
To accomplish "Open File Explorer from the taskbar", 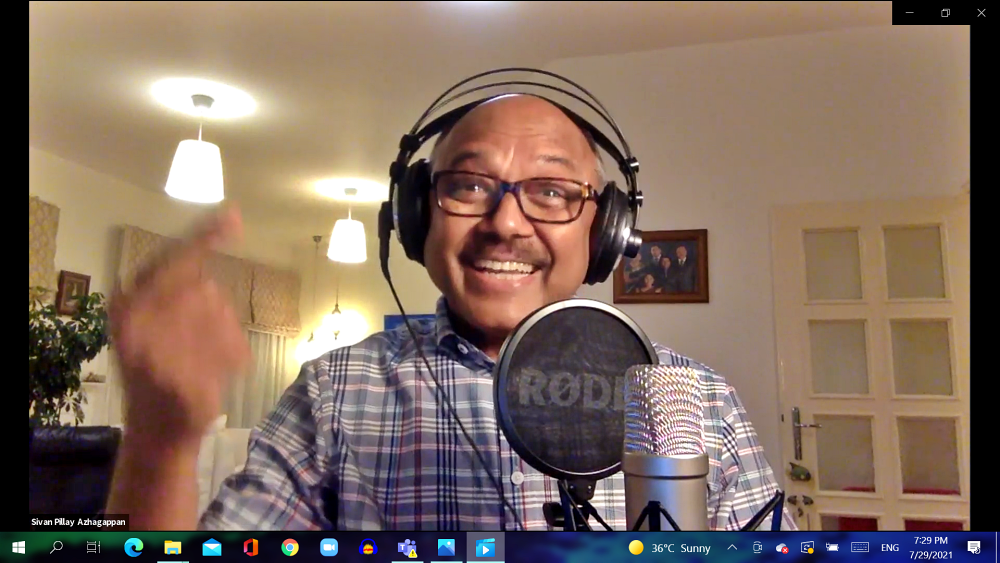I will [x=172, y=547].
